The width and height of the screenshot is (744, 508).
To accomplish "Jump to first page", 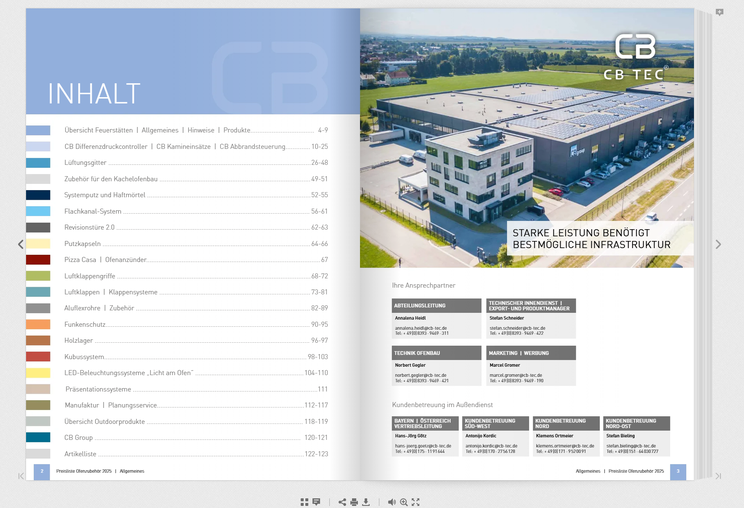I will (20, 476).
